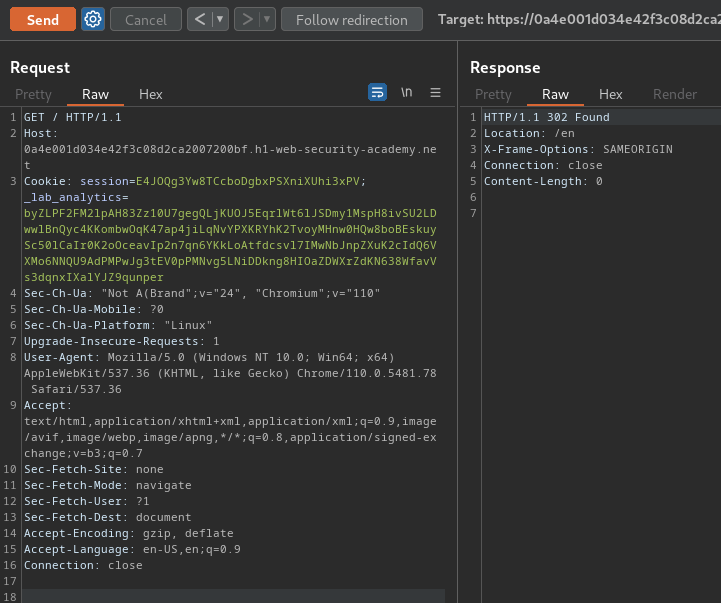Viewport: 721px width, 603px height.
Task: Select the Request Hex tab
Action: 151,94
